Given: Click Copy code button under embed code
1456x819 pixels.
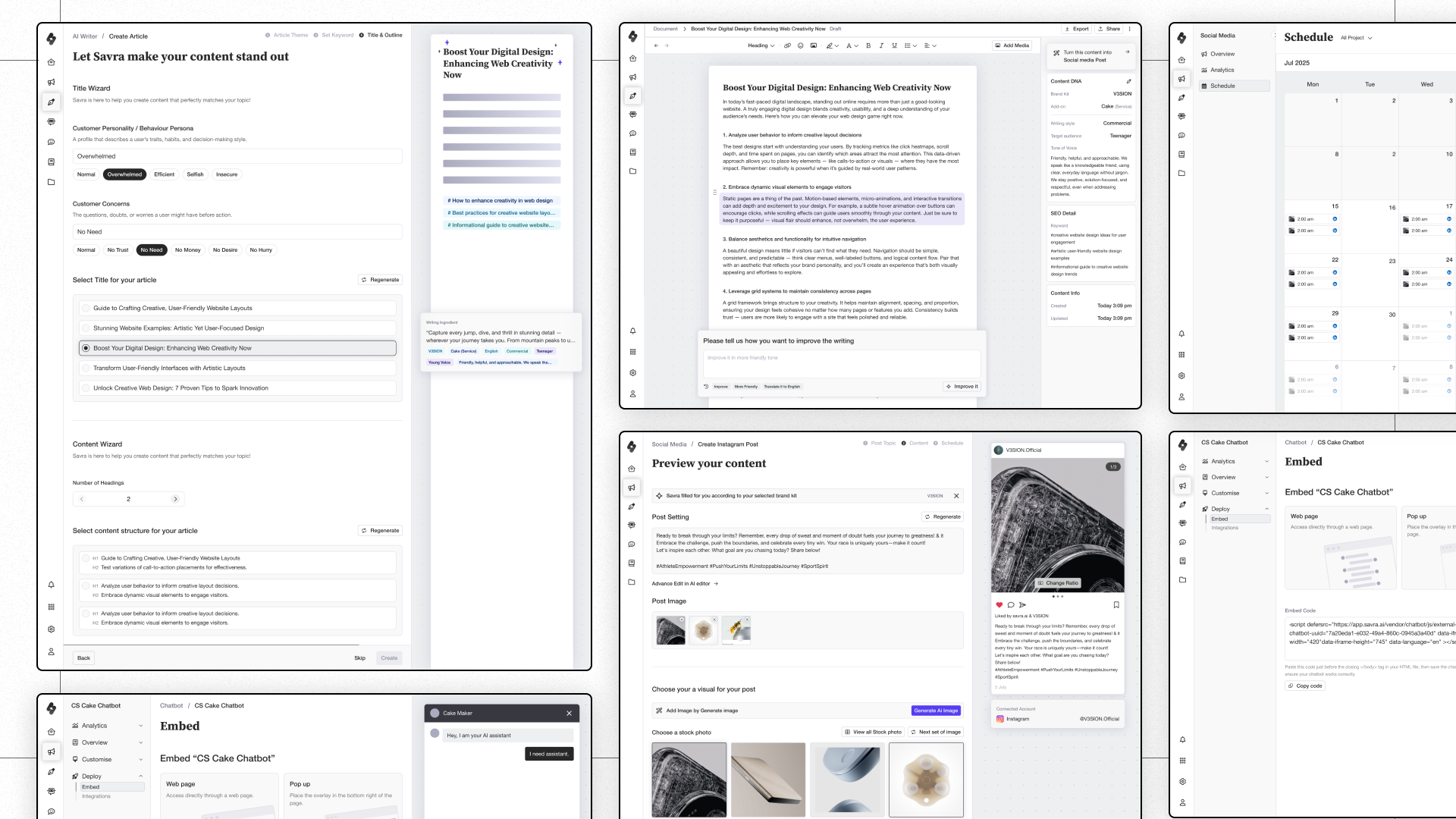Looking at the screenshot, I should pos(1305,686).
